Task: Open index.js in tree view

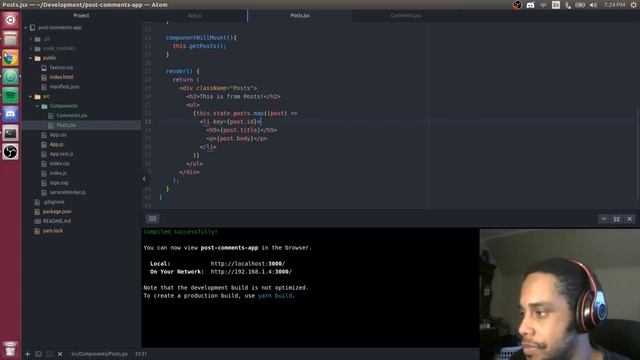Action: pos(58,173)
